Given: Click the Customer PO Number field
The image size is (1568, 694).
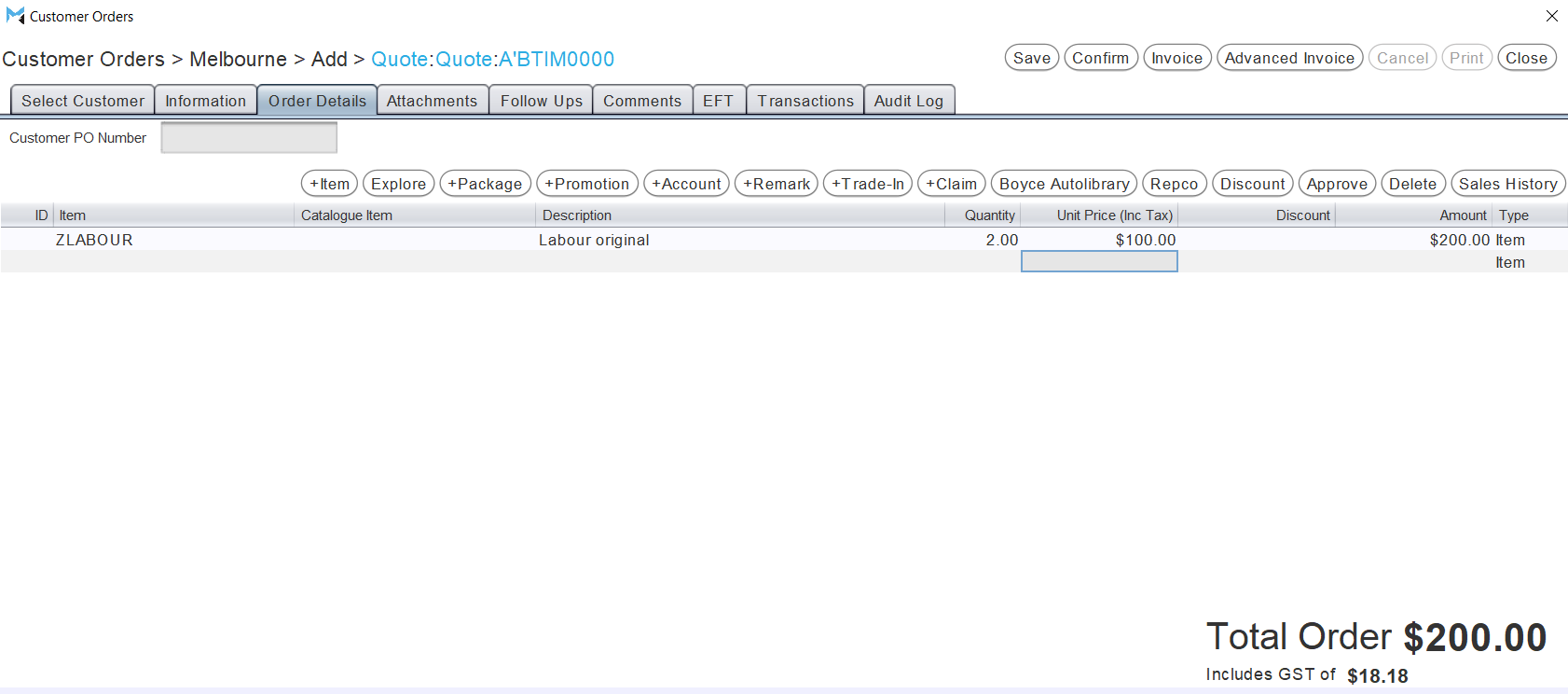Looking at the screenshot, I should pos(249,138).
